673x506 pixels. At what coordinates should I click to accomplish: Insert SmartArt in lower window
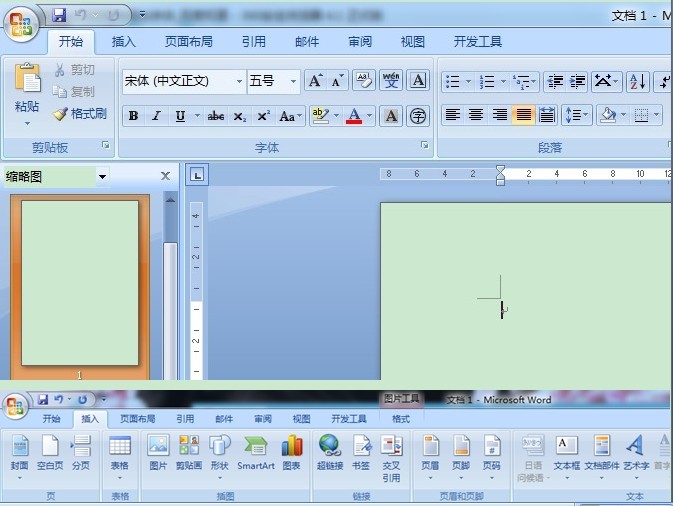point(256,452)
